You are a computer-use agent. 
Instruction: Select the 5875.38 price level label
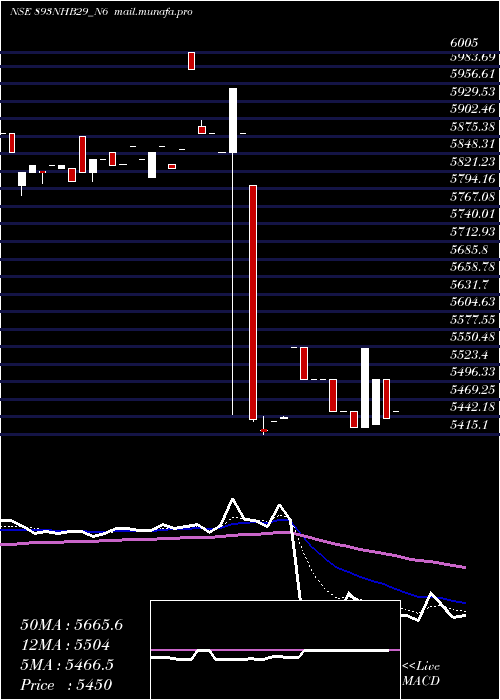[x=472, y=126]
